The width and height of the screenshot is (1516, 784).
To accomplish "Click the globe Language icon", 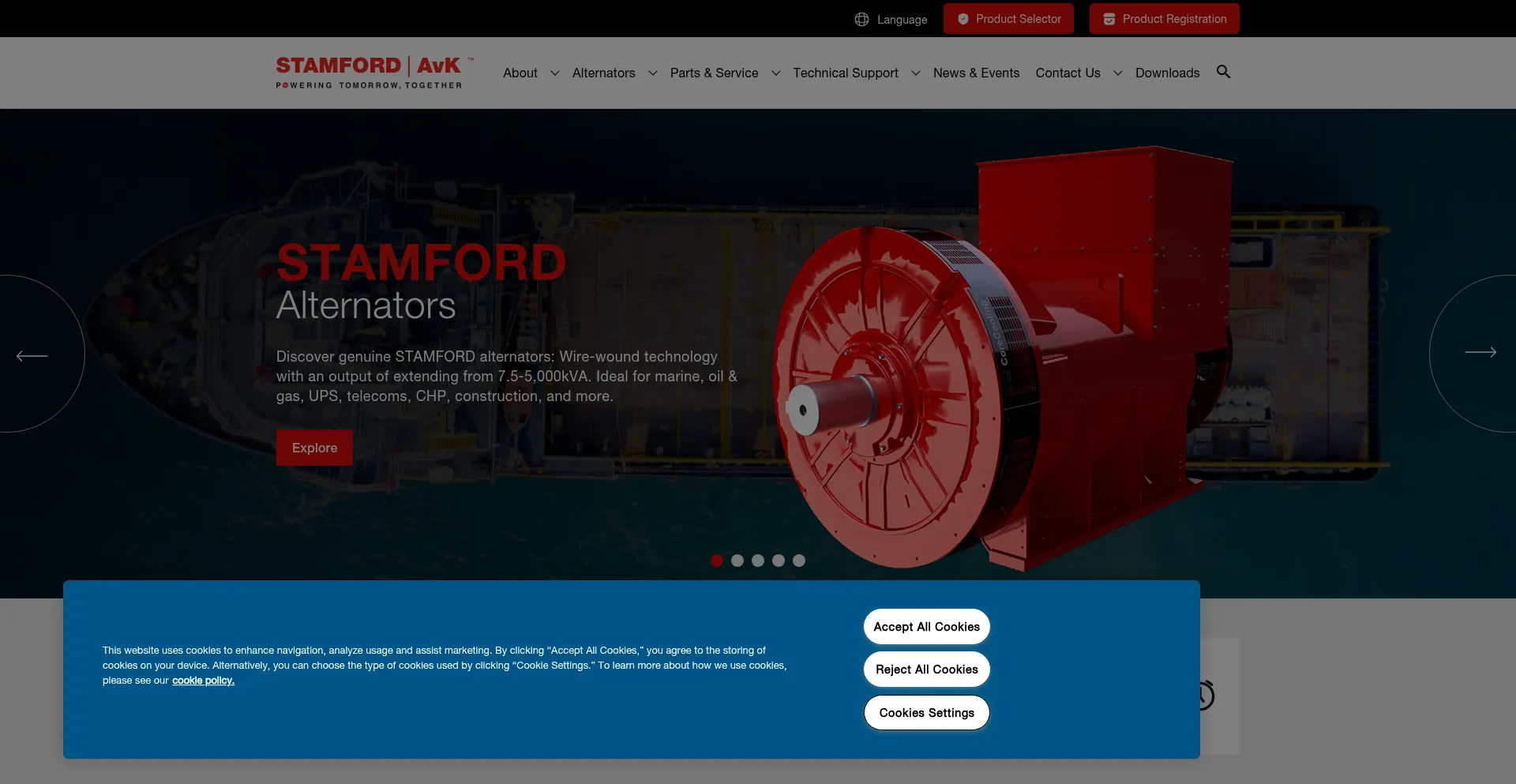I will coord(861,19).
